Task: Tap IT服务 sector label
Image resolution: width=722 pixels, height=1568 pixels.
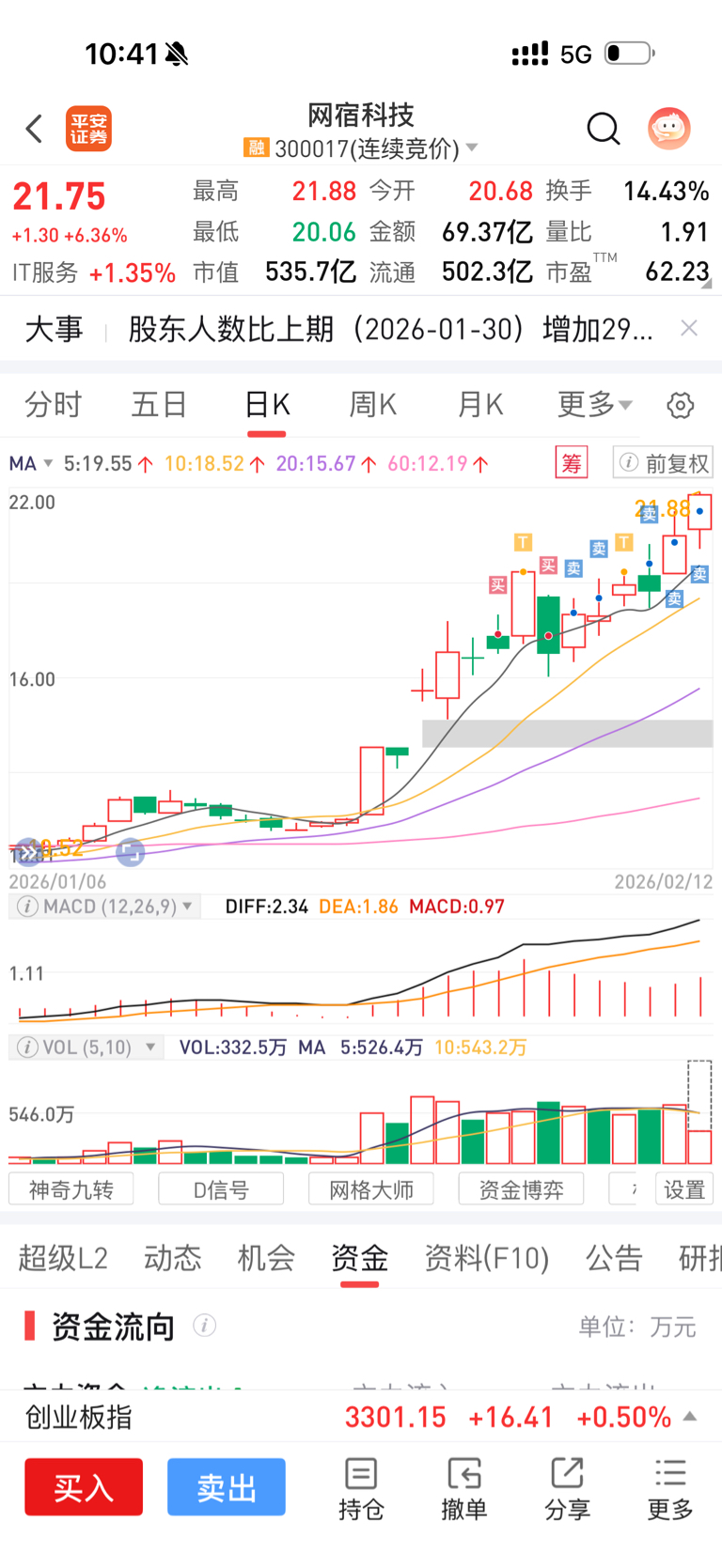Action: point(45,273)
